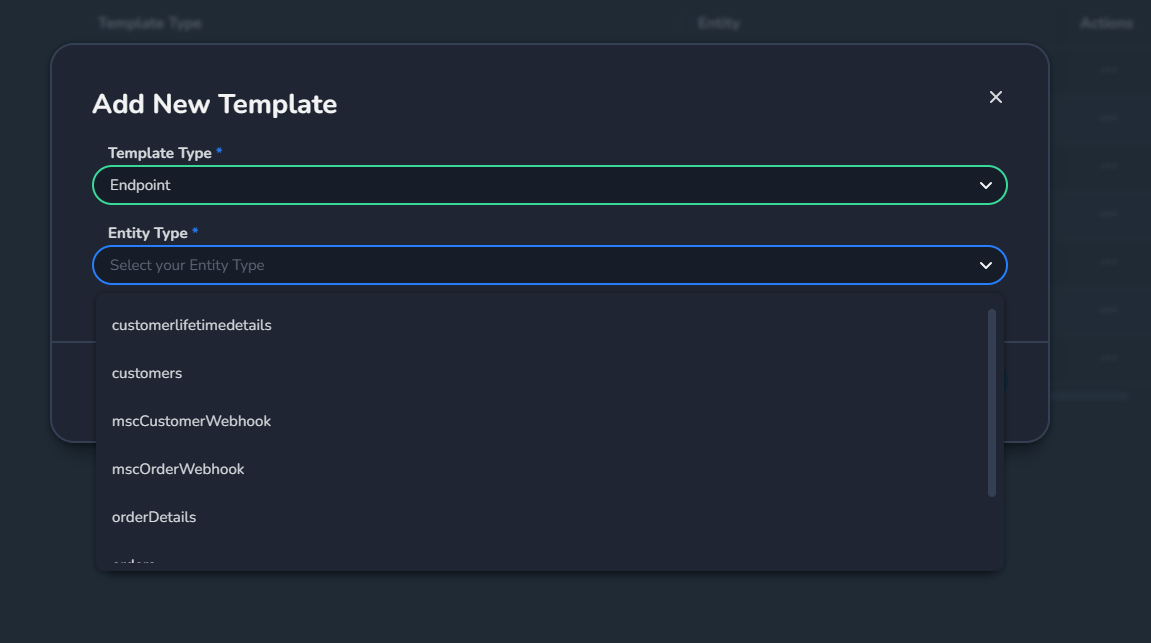Open the Template Type dropdown showing Endpoint

550,185
